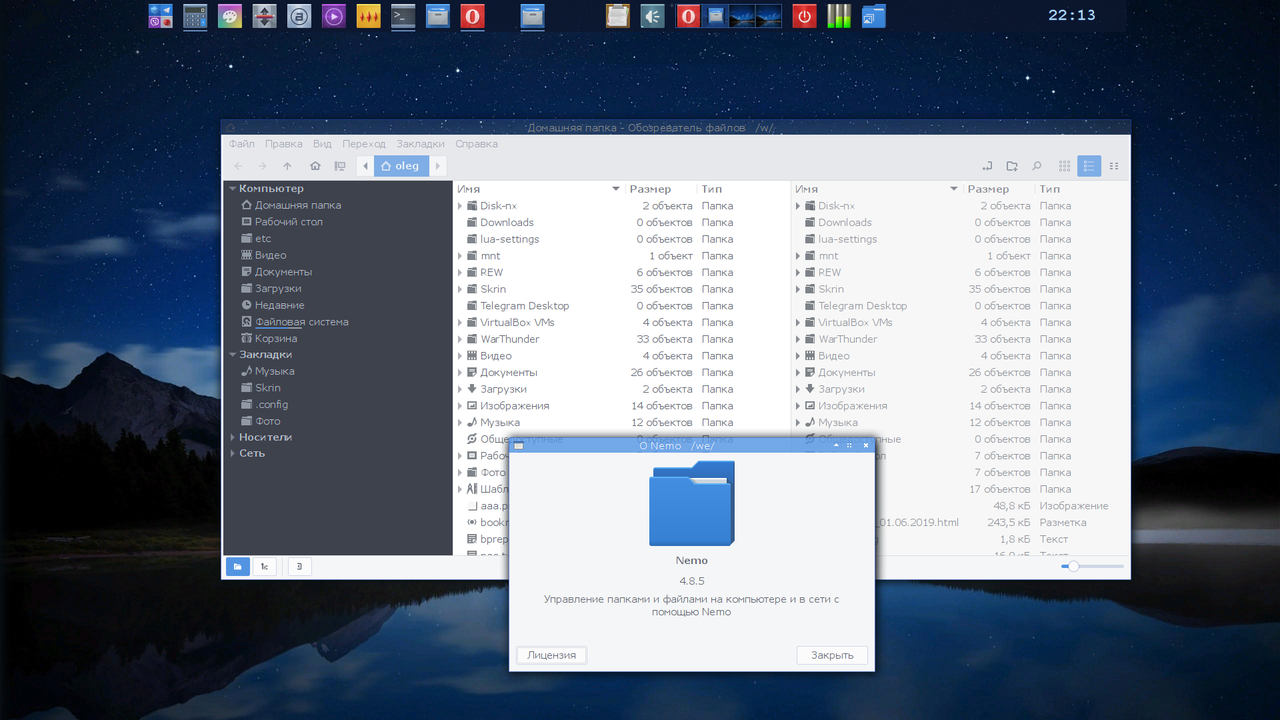
Task: Hide the sidebar using the status bar button
Action: click(x=300, y=566)
